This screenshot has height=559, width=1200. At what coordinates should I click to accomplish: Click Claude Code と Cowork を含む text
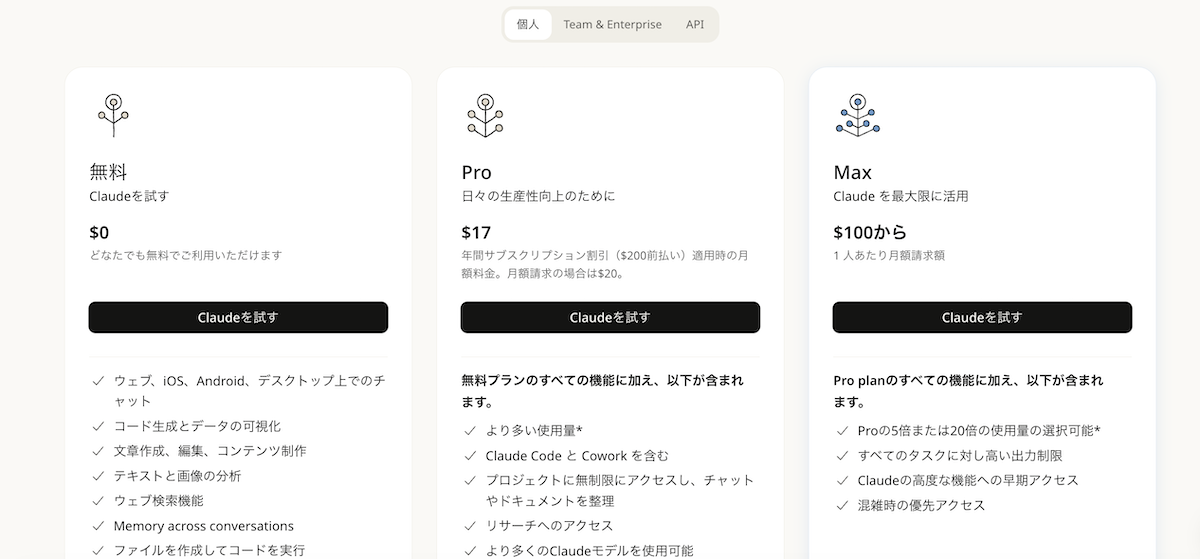577,456
